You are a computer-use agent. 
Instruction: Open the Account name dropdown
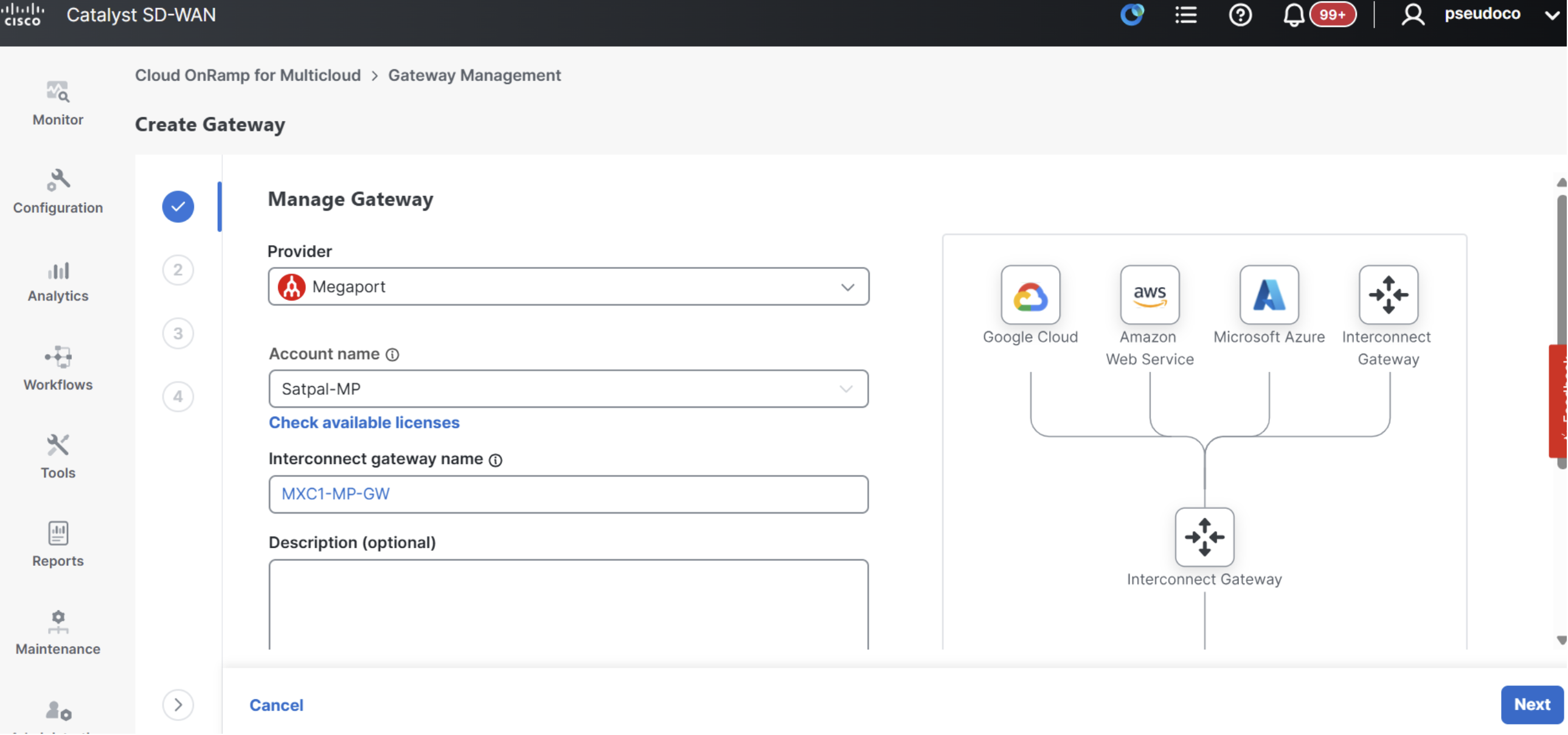click(x=569, y=389)
